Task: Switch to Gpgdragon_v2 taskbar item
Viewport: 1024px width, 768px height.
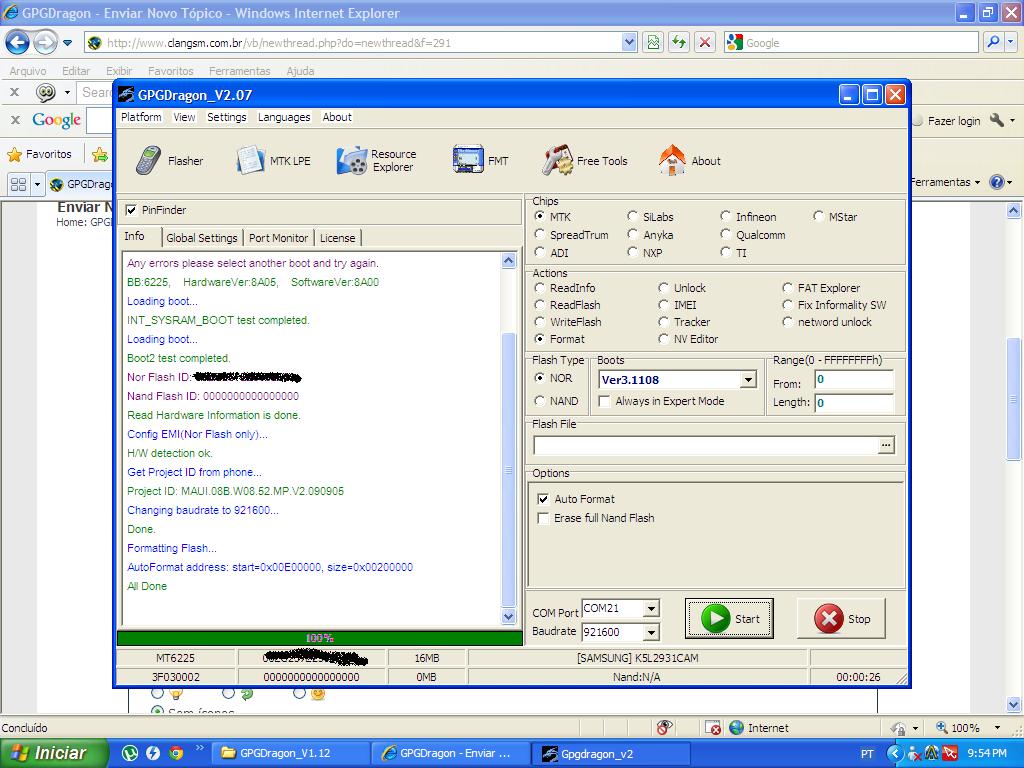Action: [x=610, y=753]
